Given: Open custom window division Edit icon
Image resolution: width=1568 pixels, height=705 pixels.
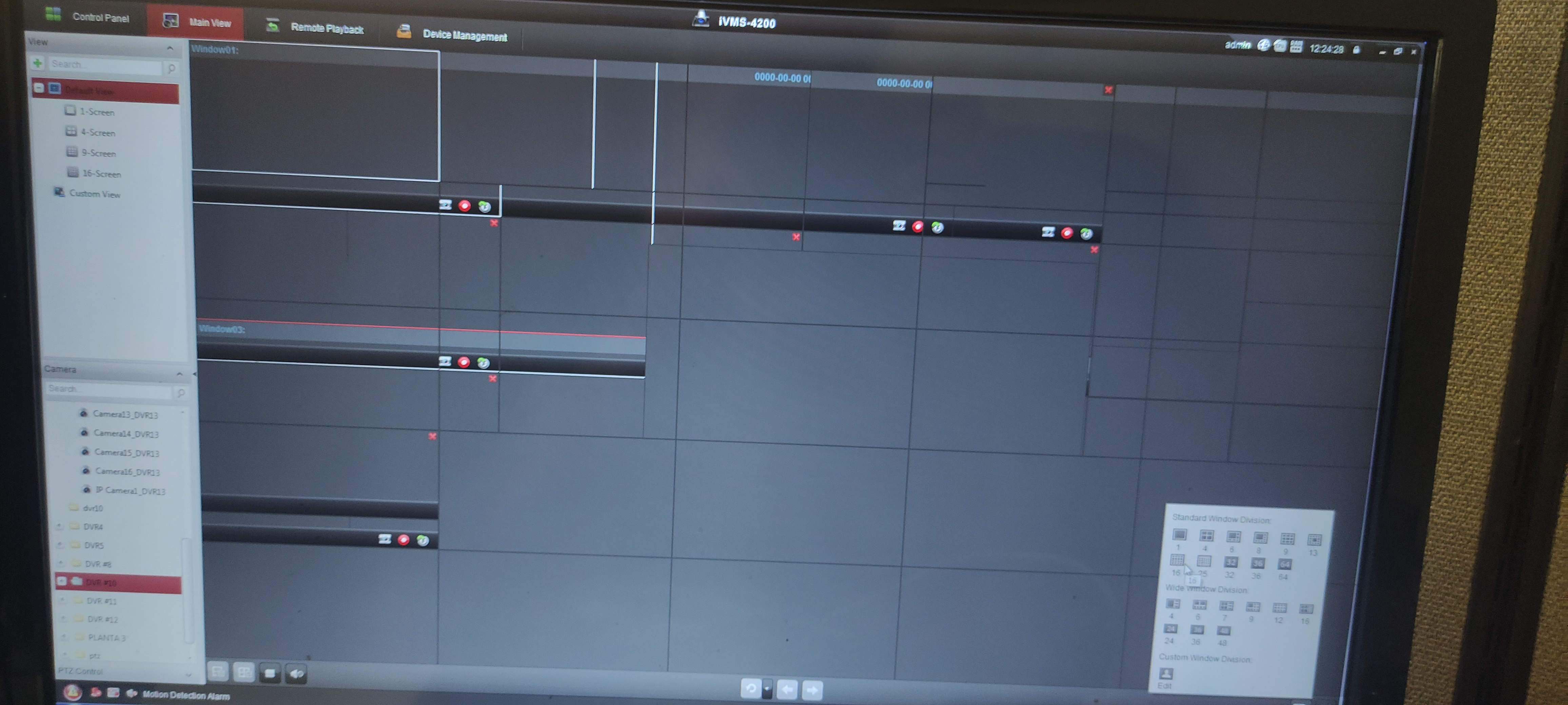Looking at the screenshot, I should 1165,673.
